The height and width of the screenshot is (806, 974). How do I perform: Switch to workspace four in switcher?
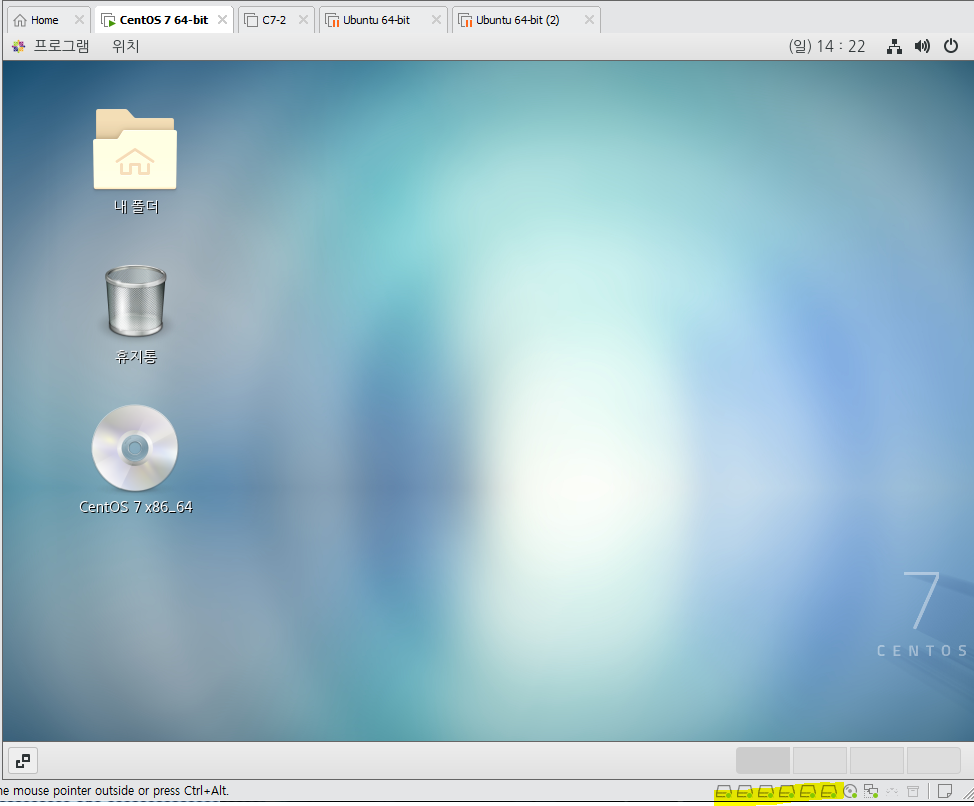pyautogui.click(x=934, y=761)
